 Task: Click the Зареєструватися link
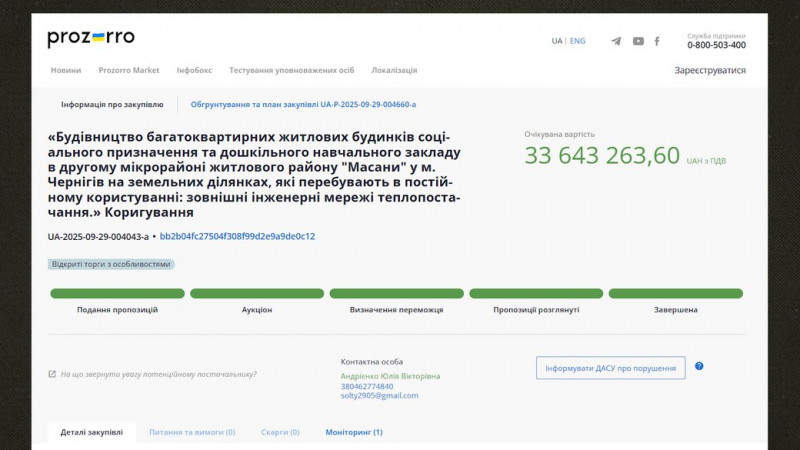[x=710, y=70]
